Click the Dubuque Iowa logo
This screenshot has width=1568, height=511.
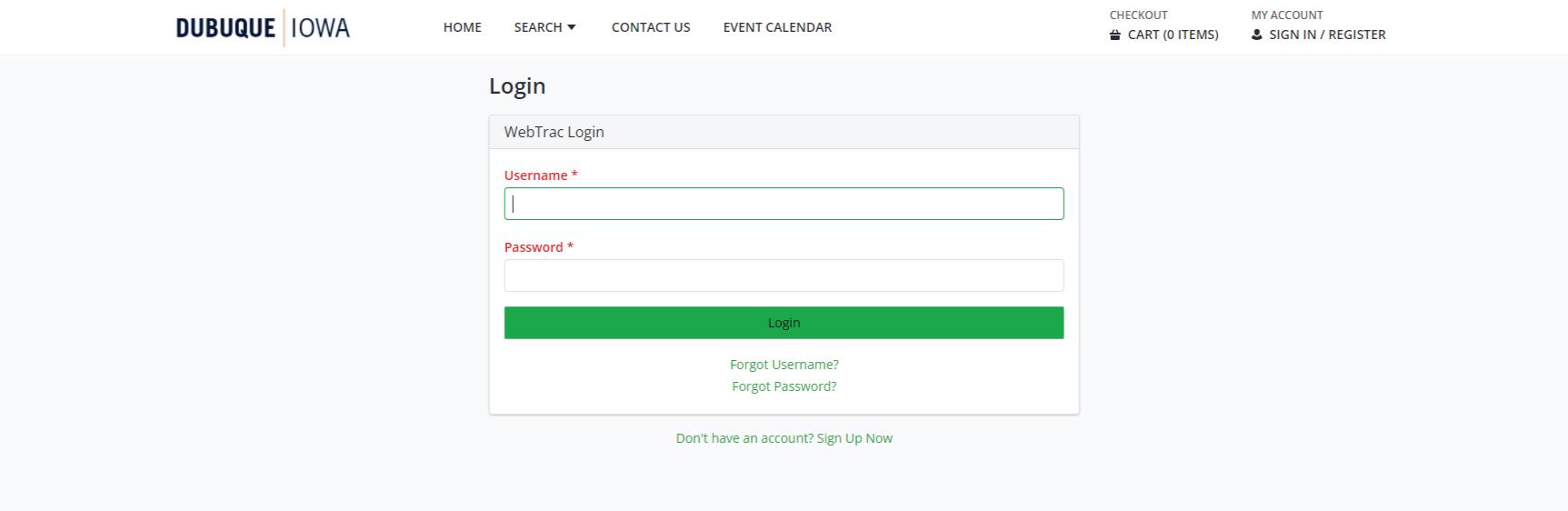pos(263,27)
